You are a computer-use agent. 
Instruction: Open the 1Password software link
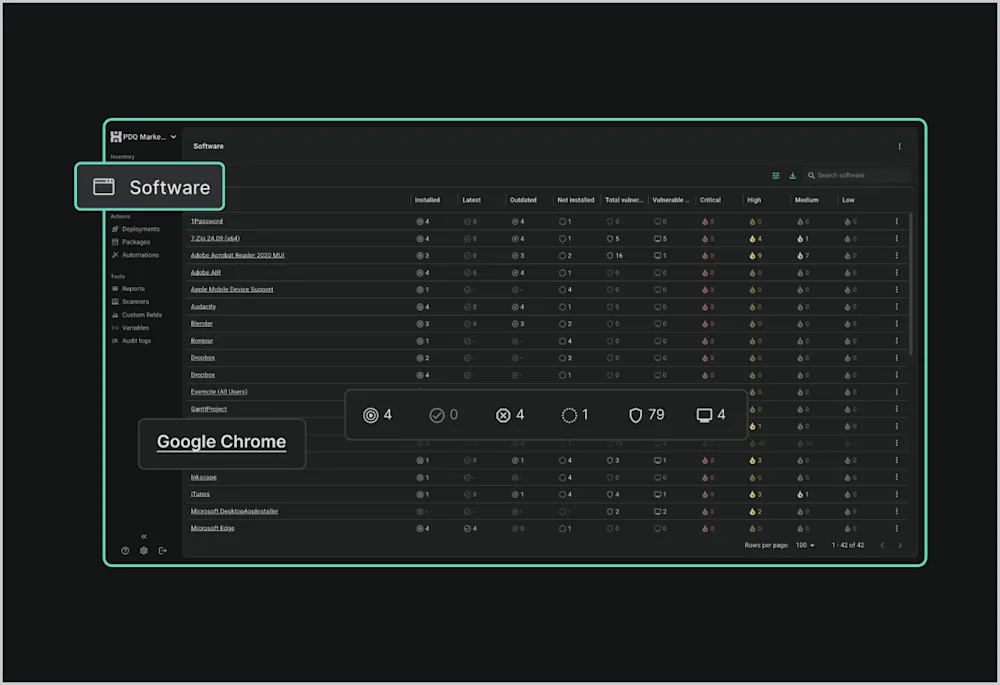(207, 221)
